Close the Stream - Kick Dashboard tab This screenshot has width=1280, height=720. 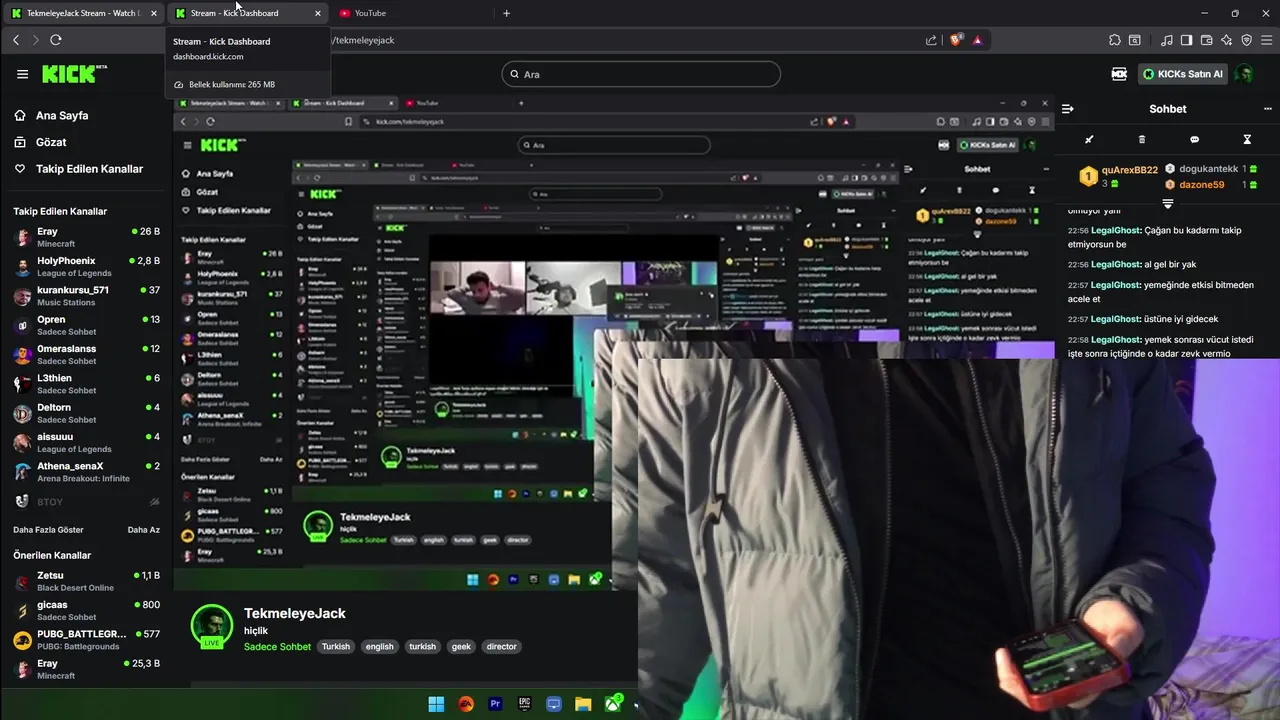318,13
